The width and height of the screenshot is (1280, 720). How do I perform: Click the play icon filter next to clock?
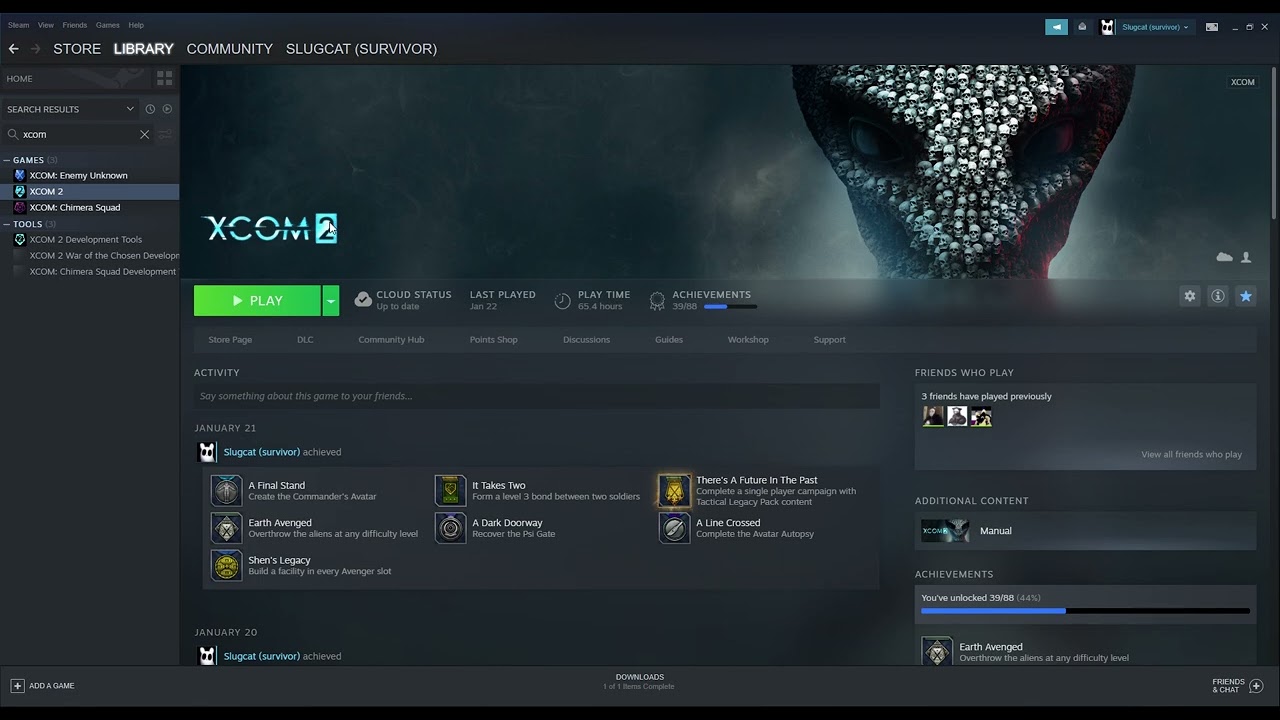pyautogui.click(x=167, y=109)
